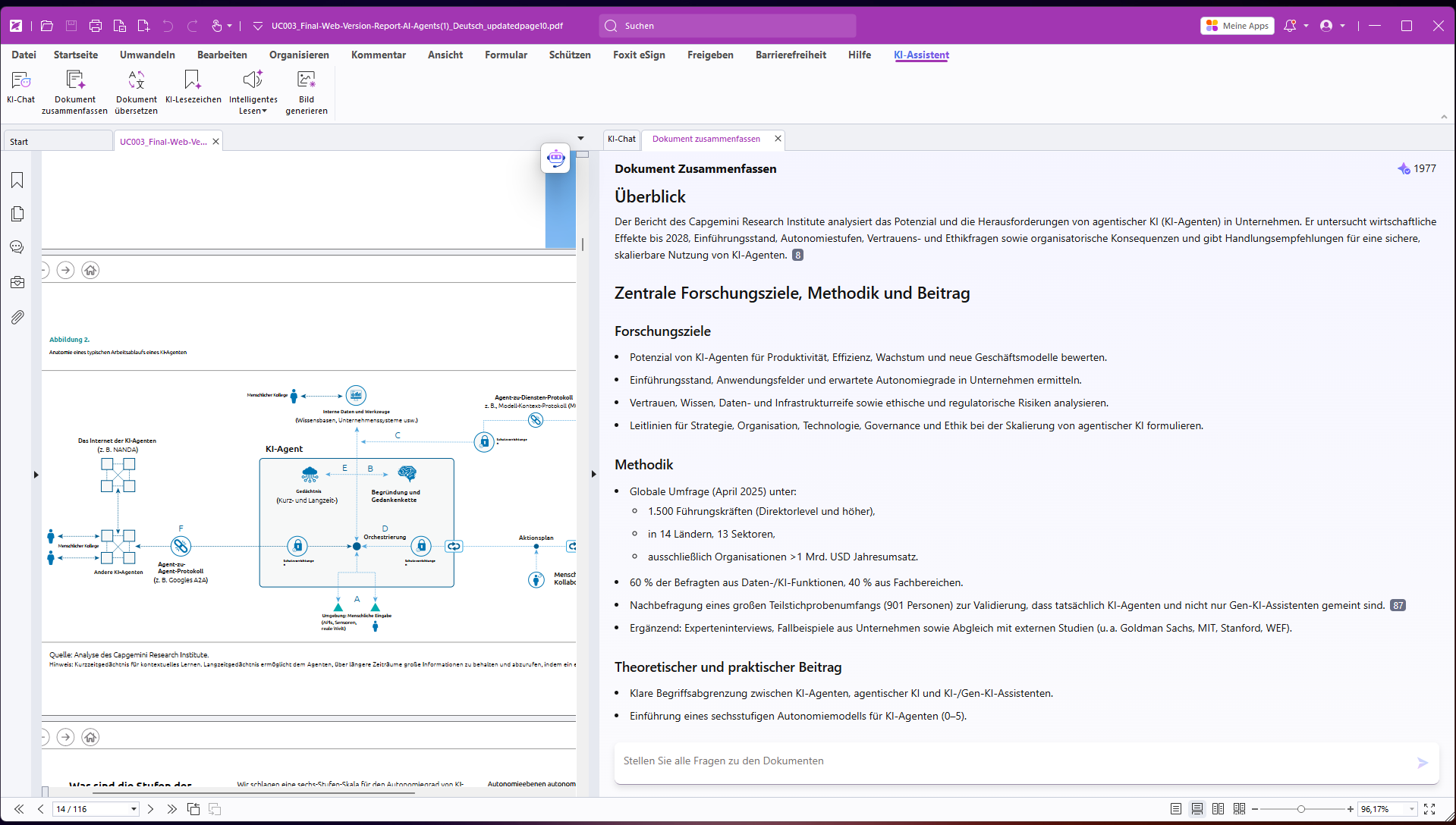Switch to facing pages view mode

(1219, 809)
